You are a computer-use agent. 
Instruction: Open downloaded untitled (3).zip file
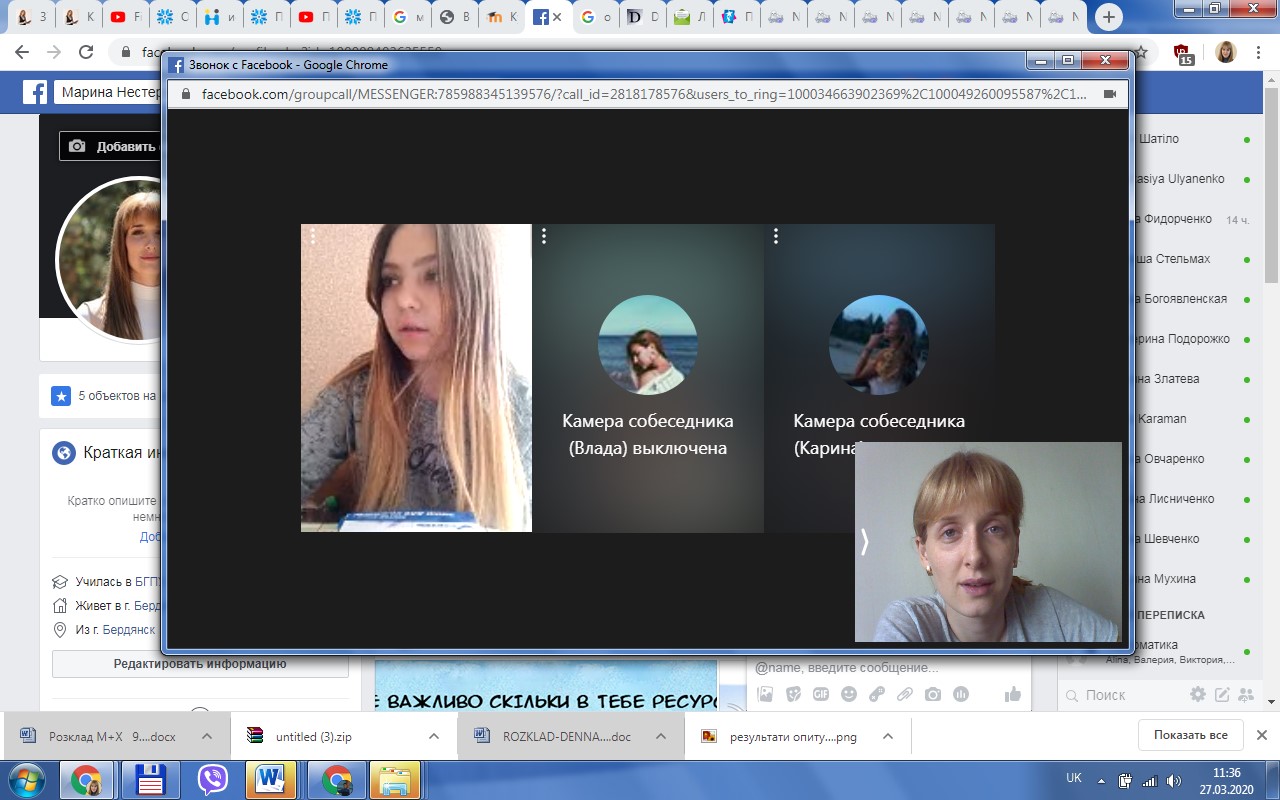coord(314,736)
